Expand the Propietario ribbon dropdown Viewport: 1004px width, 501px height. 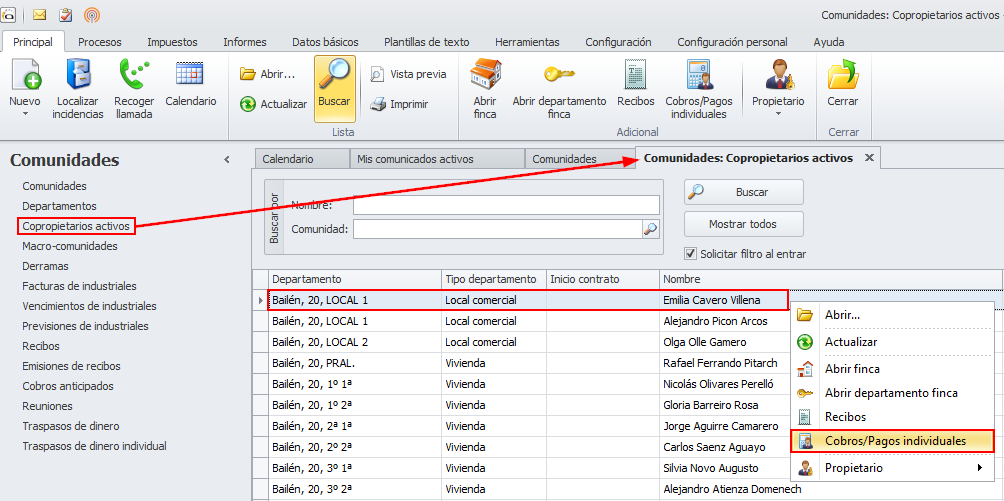point(778,114)
